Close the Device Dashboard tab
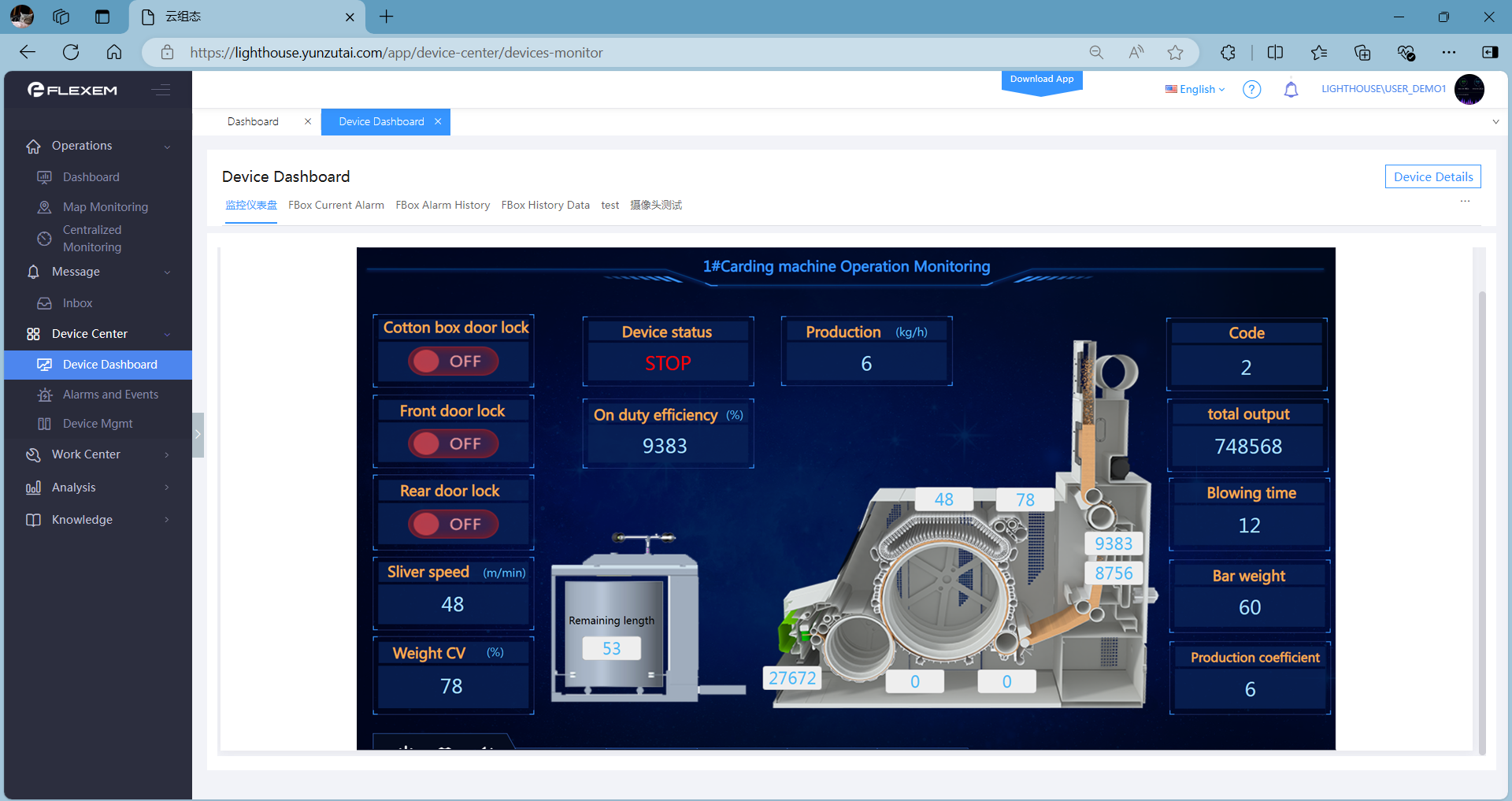The height and width of the screenshot is (801, 1512). (x=438, y=121)
